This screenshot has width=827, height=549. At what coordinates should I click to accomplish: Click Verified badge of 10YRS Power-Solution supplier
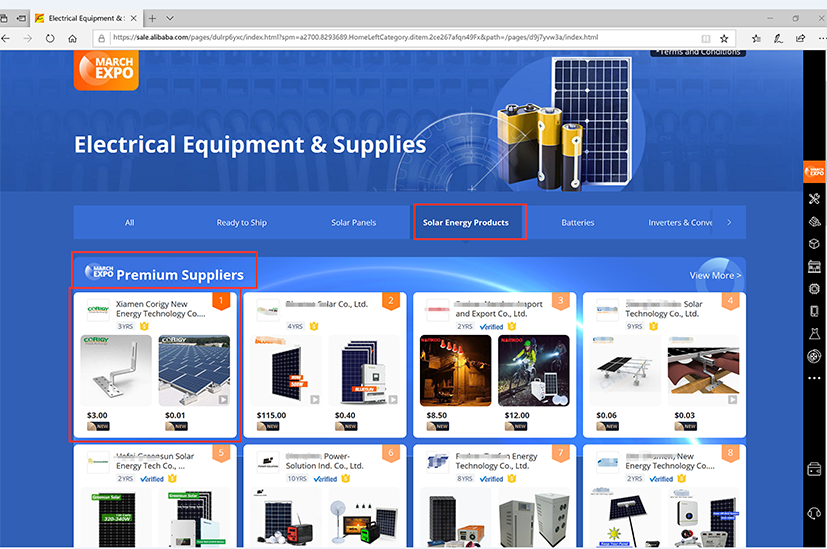tap(325, 479)
